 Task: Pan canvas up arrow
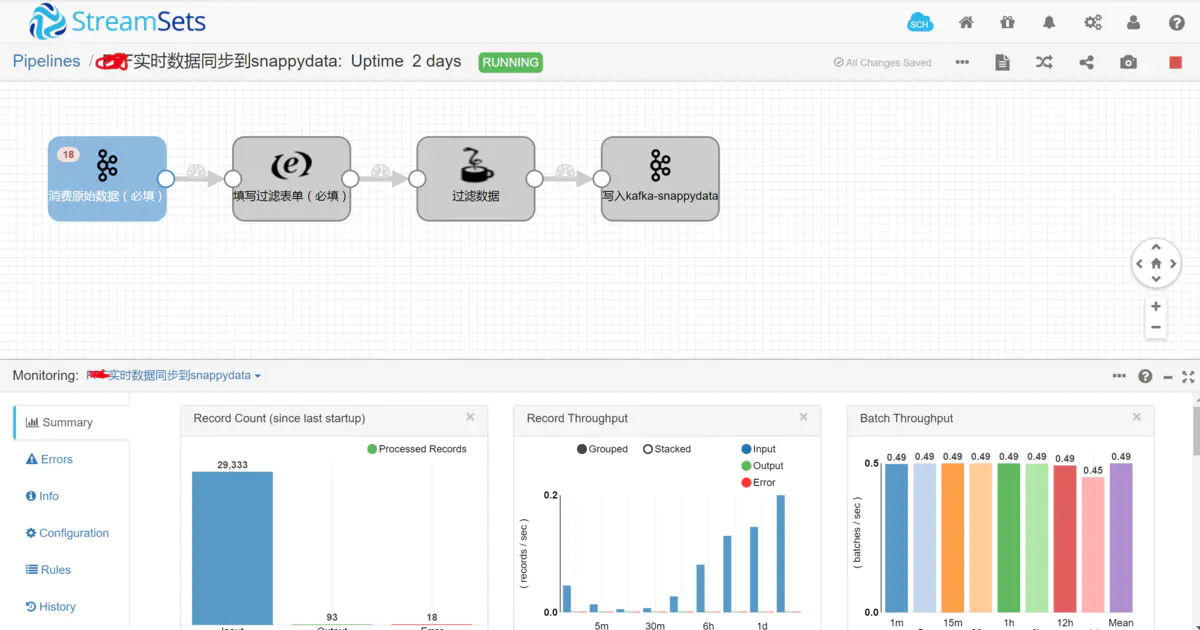[x=1156, y=247]
